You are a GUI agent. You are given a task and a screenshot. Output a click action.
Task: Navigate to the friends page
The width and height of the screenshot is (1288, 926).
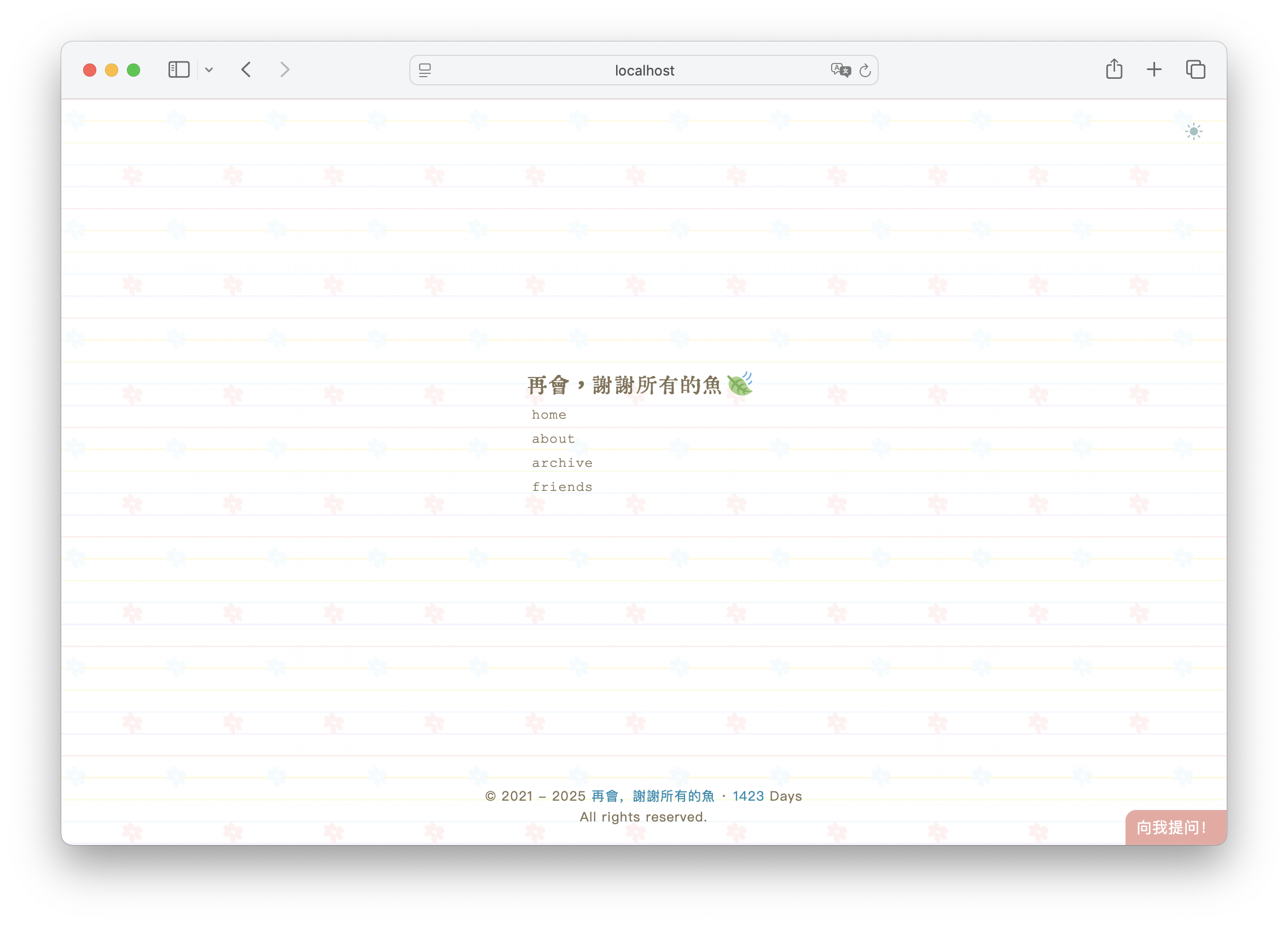562,487
